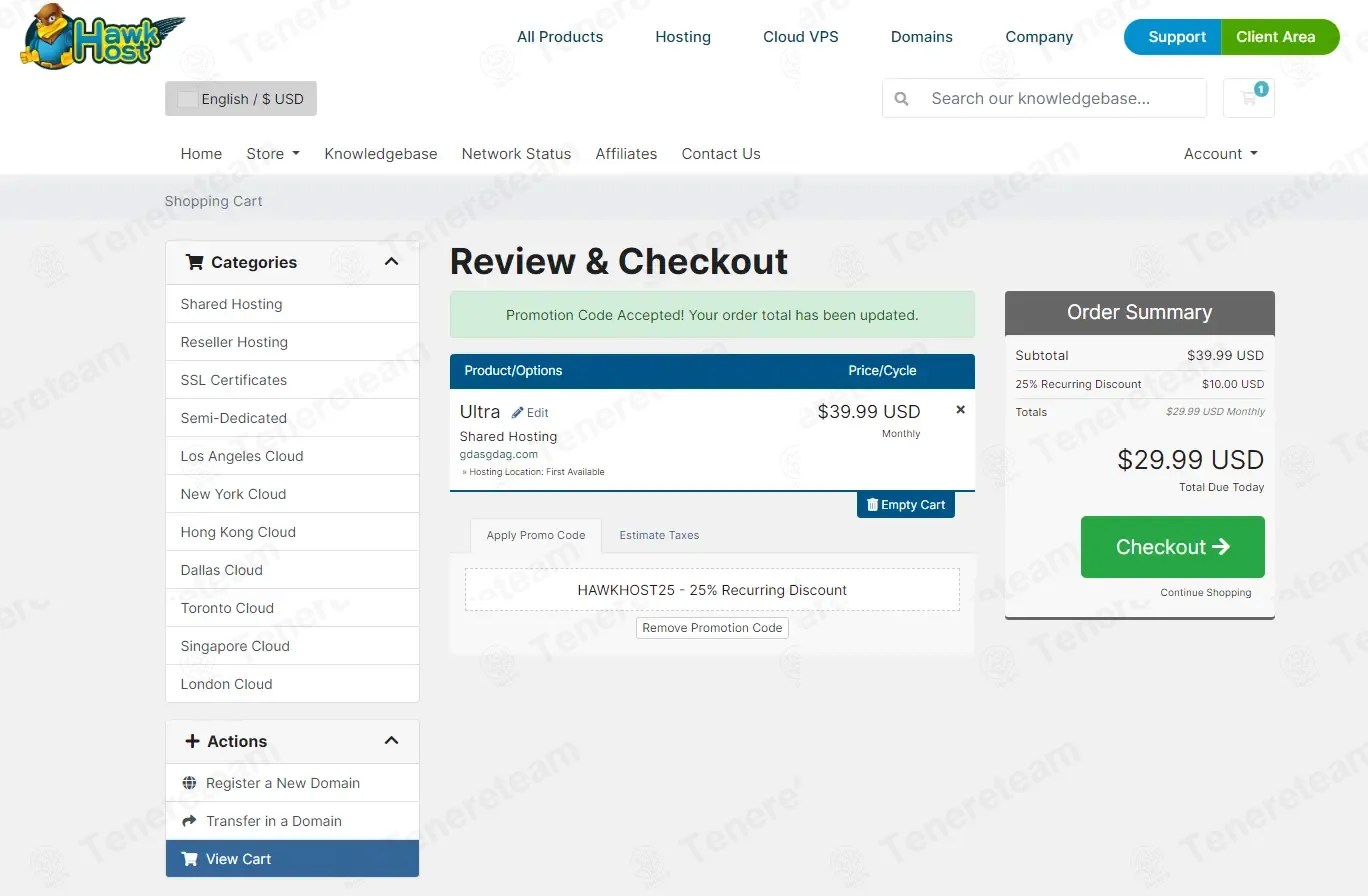Open the English / $ USD selector
This screenshot has height=896, width=1368.
(241, 99)
